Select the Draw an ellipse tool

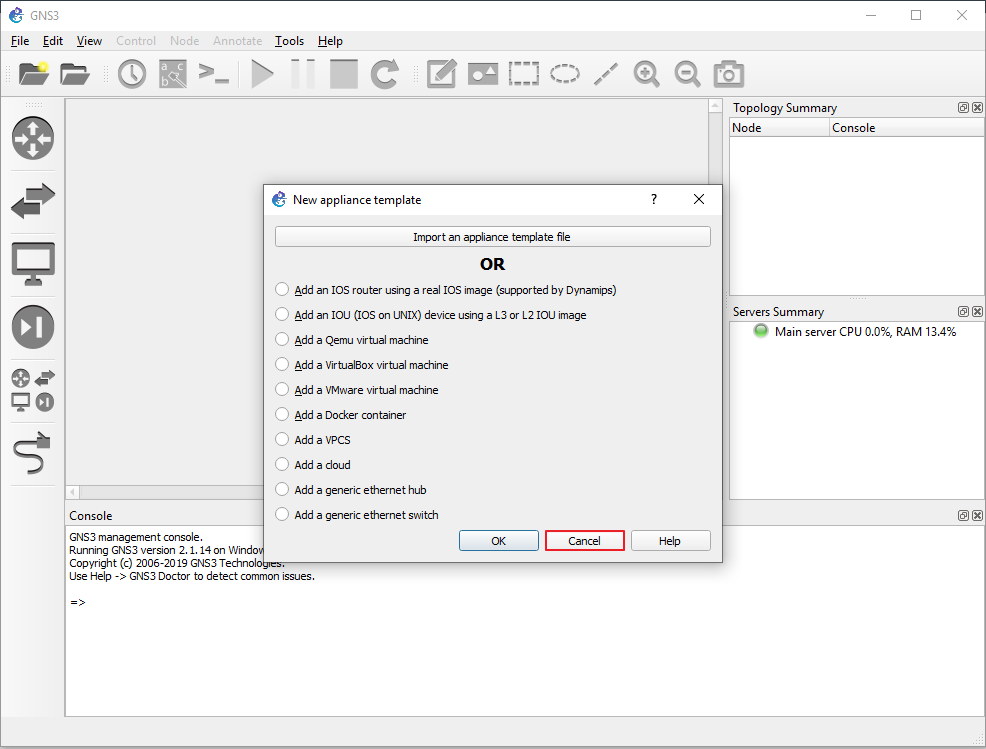click(565, 74)
